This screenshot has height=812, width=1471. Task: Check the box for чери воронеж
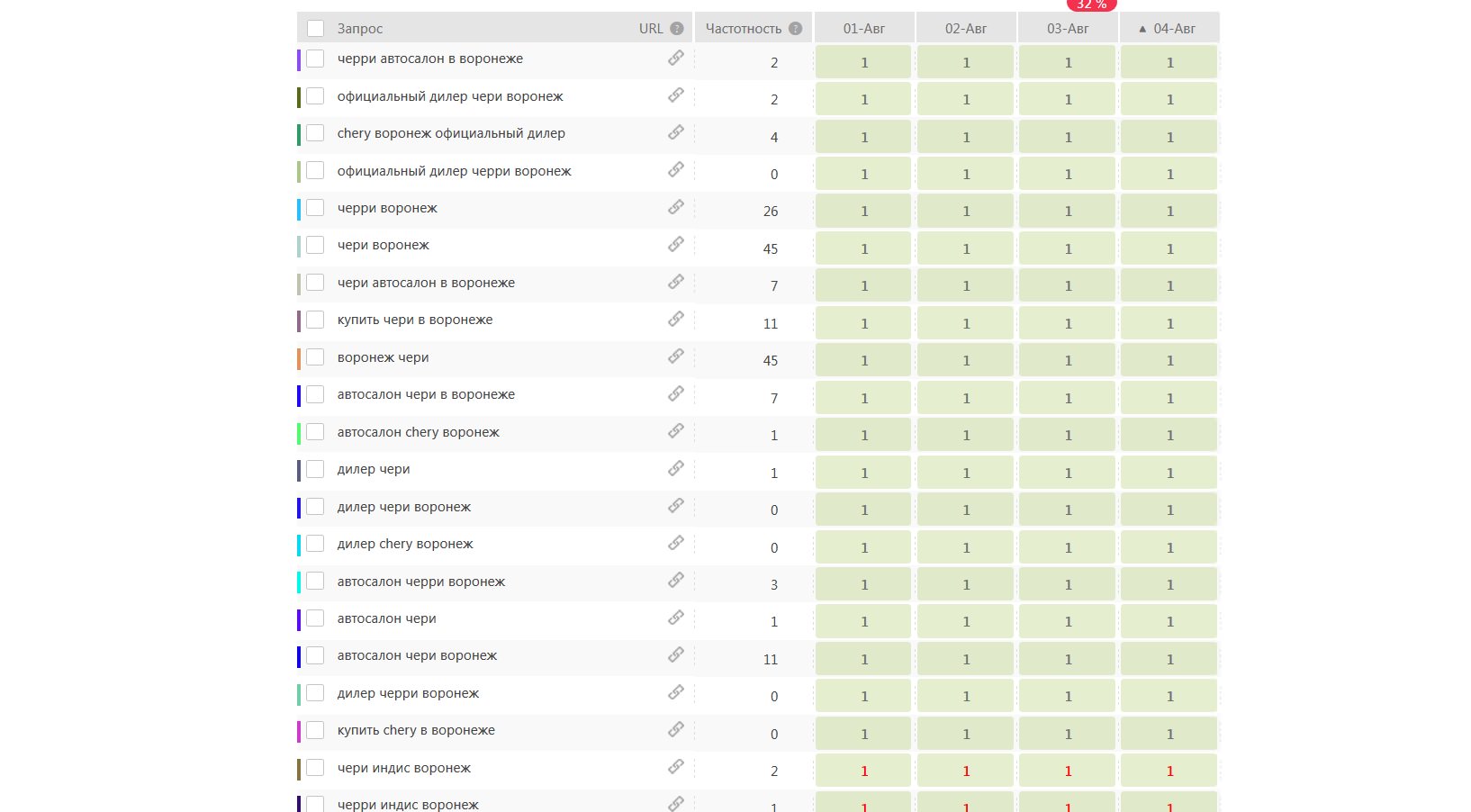315,245
